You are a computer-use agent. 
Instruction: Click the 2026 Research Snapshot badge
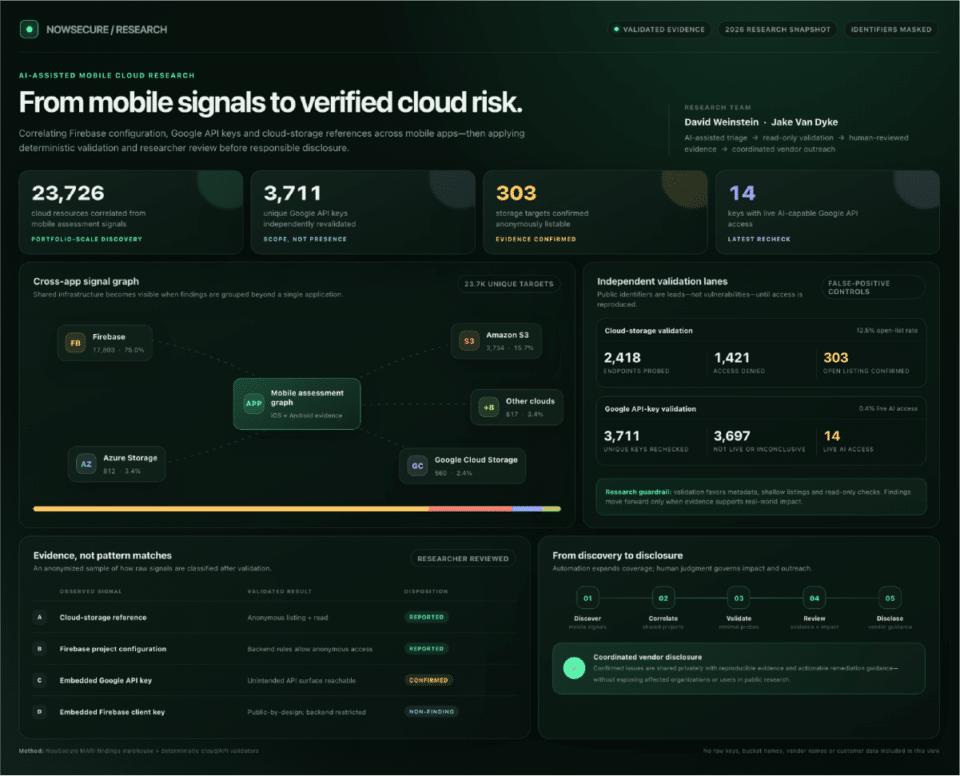pos(778,29)
